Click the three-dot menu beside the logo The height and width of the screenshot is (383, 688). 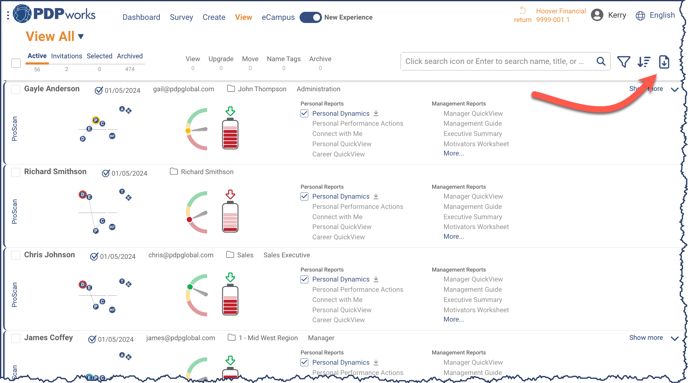[8, 15]
